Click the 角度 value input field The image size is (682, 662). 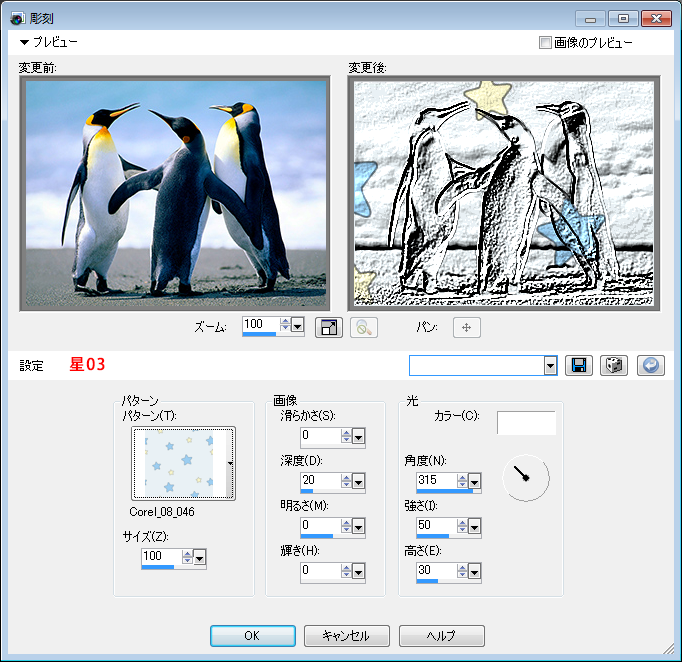point(435,480)
